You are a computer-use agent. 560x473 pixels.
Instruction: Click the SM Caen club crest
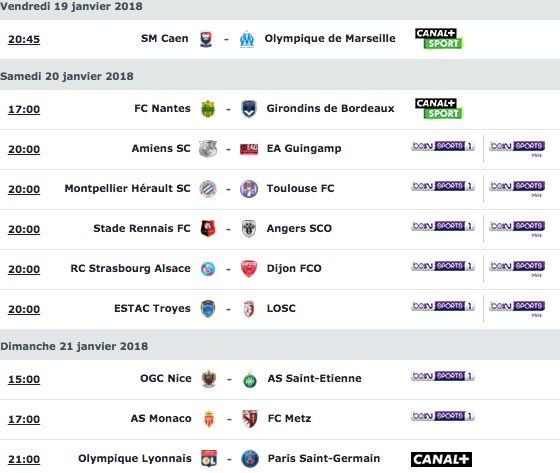206,39
